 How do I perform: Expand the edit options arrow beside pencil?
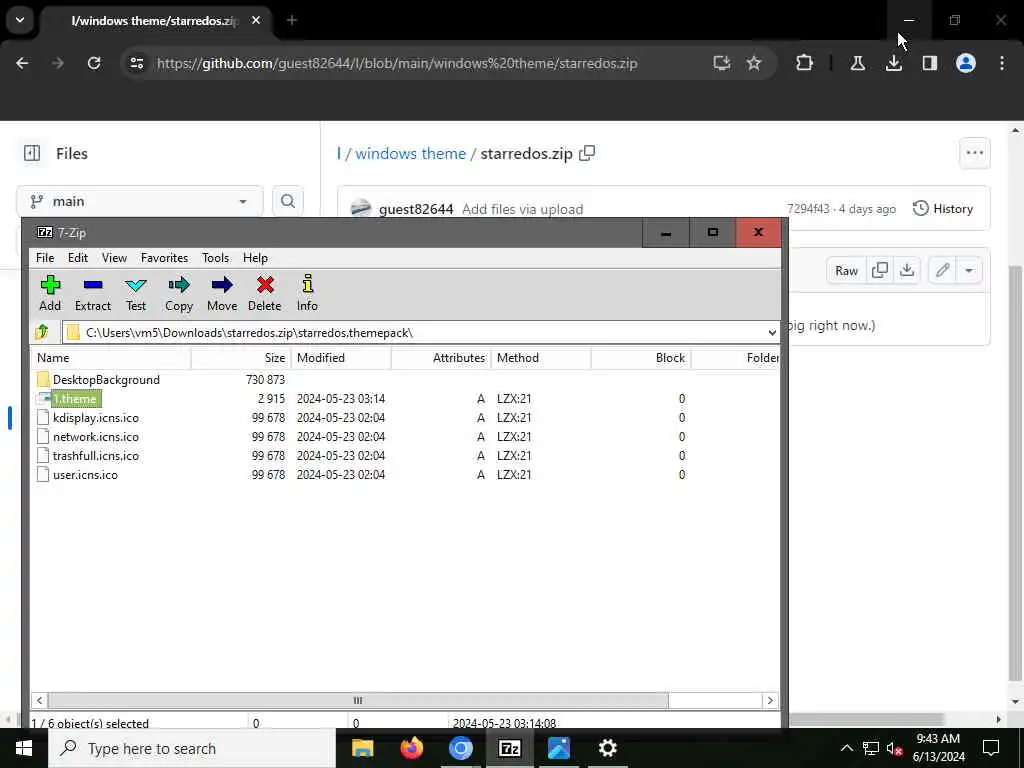click(x=969, y=270)
